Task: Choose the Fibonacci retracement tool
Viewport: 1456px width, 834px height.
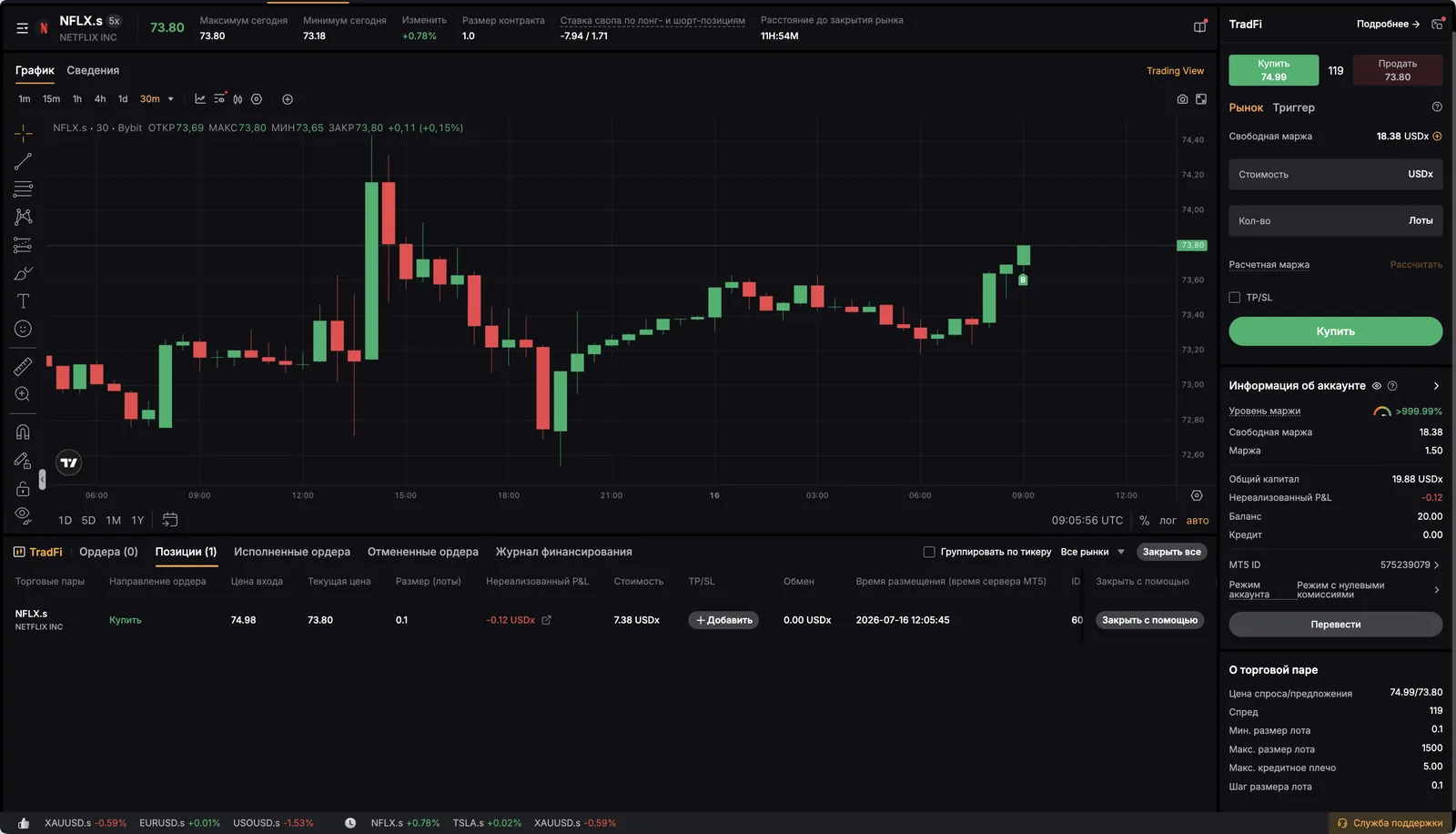Action: pyautogui.click(x=23, y=189)
